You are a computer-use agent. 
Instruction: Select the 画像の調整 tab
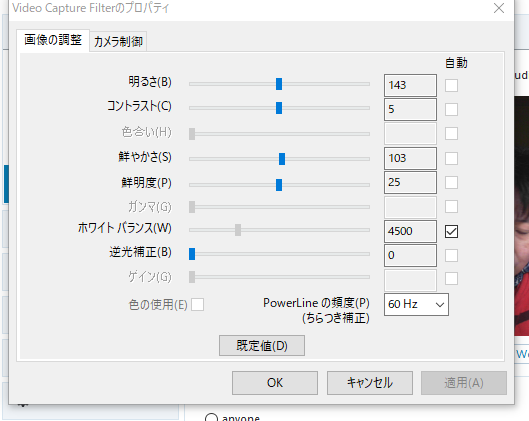pyautogui.click(x=53, y=40)
